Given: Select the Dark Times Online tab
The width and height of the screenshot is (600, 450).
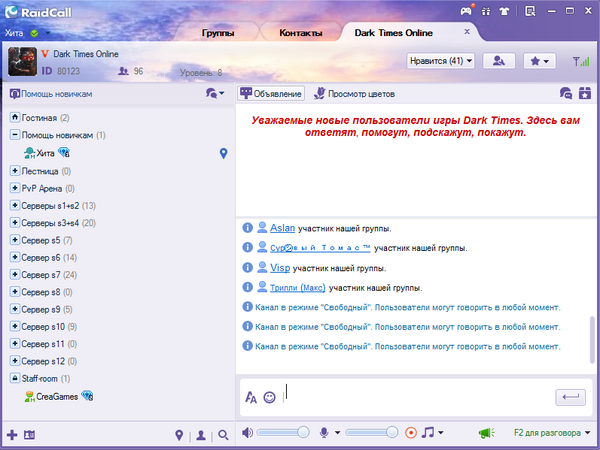Looking at the screenshot, I should (393, 33).
